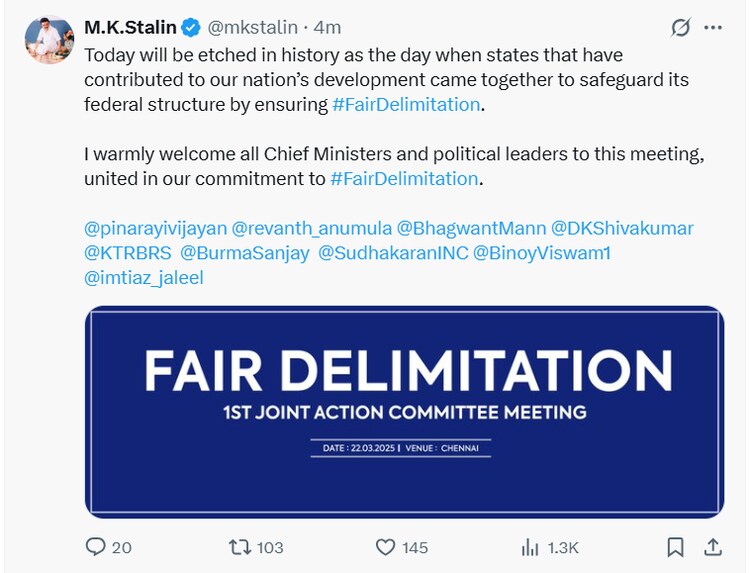Repost this tweet

coord(241,547)
